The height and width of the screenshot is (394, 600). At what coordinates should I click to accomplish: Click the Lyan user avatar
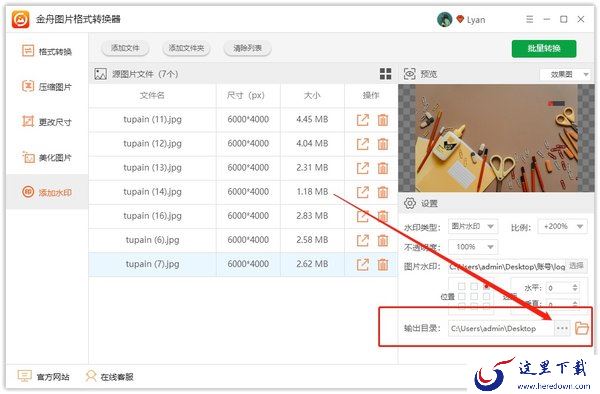click(x=445, y=19)
